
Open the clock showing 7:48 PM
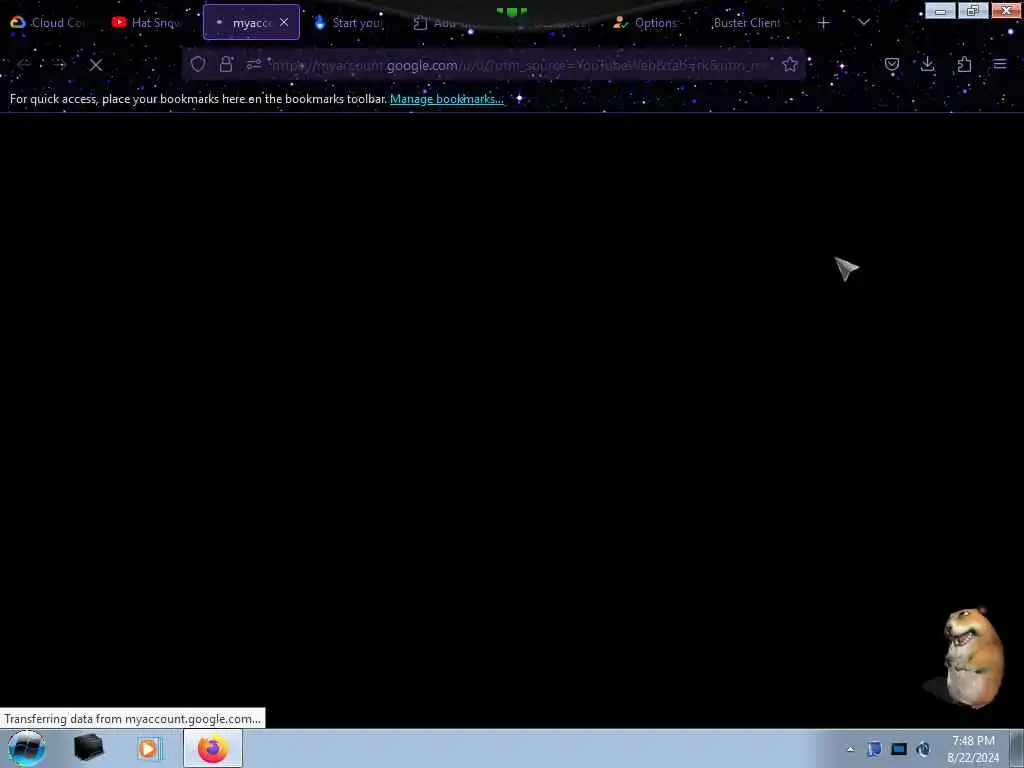coord(973,749)
